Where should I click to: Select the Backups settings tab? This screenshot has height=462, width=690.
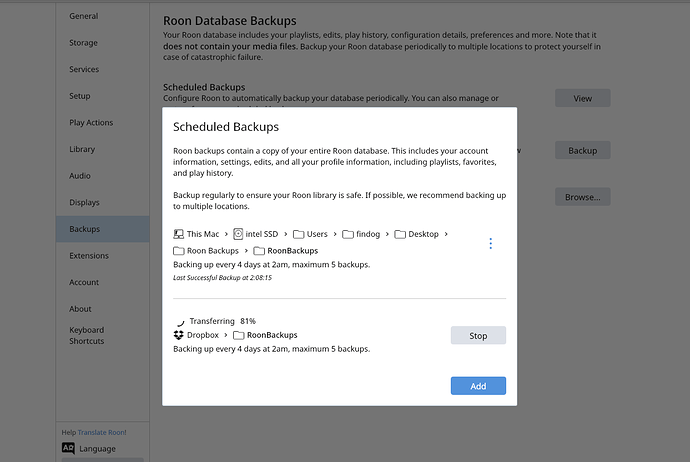click(x=103, y=229)
